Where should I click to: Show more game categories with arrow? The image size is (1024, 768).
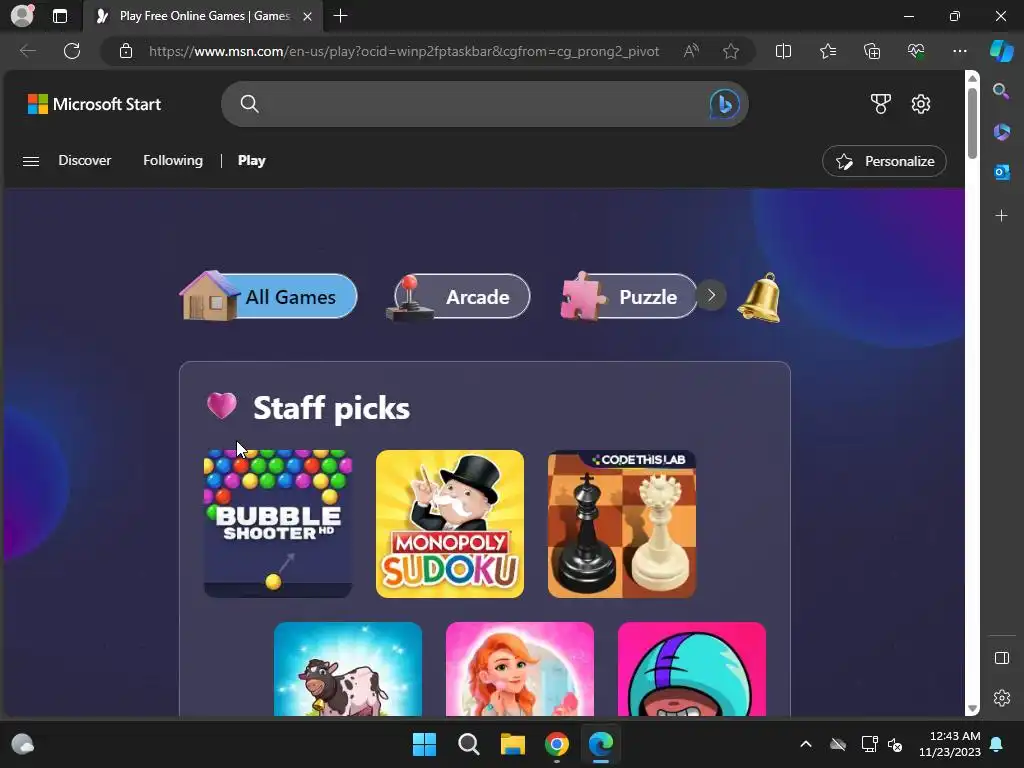pos(711,296)
